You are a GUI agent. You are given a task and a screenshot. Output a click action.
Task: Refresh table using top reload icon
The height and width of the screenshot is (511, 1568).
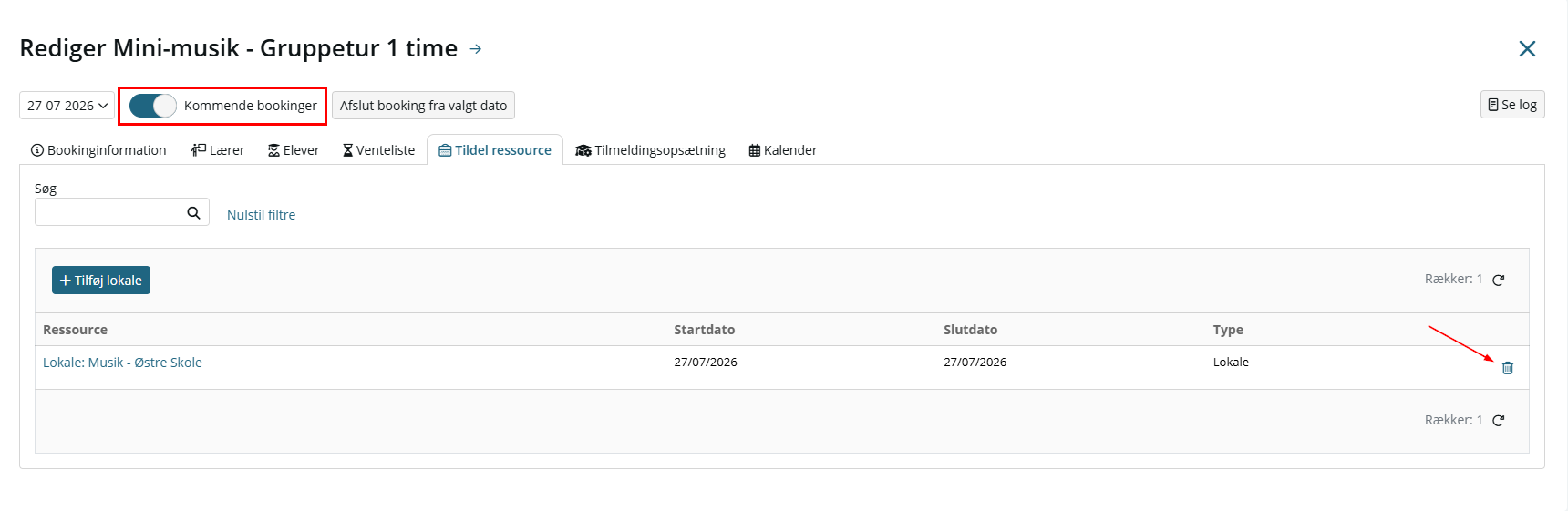point(1498,280)
